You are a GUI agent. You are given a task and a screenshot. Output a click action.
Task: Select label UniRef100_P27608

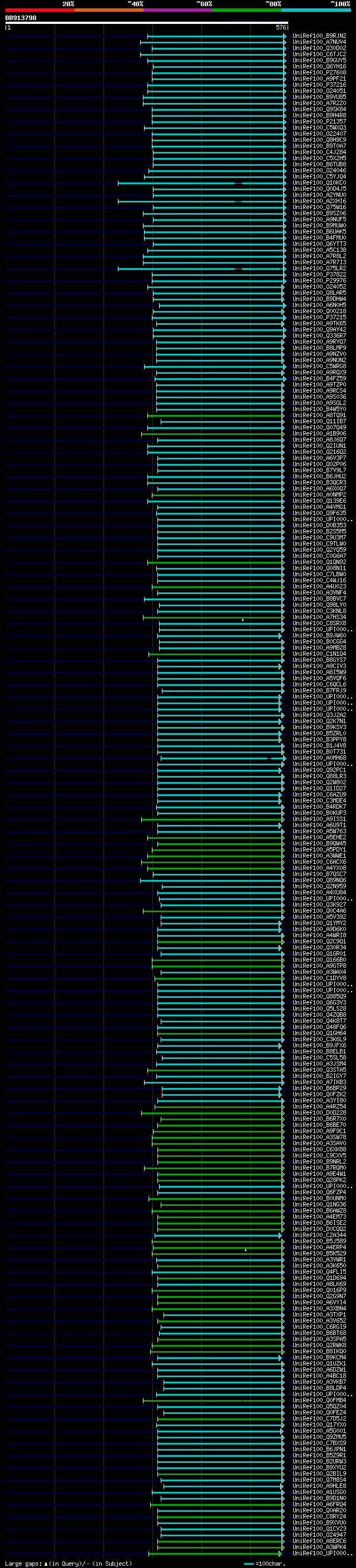(x=319, y=72)
